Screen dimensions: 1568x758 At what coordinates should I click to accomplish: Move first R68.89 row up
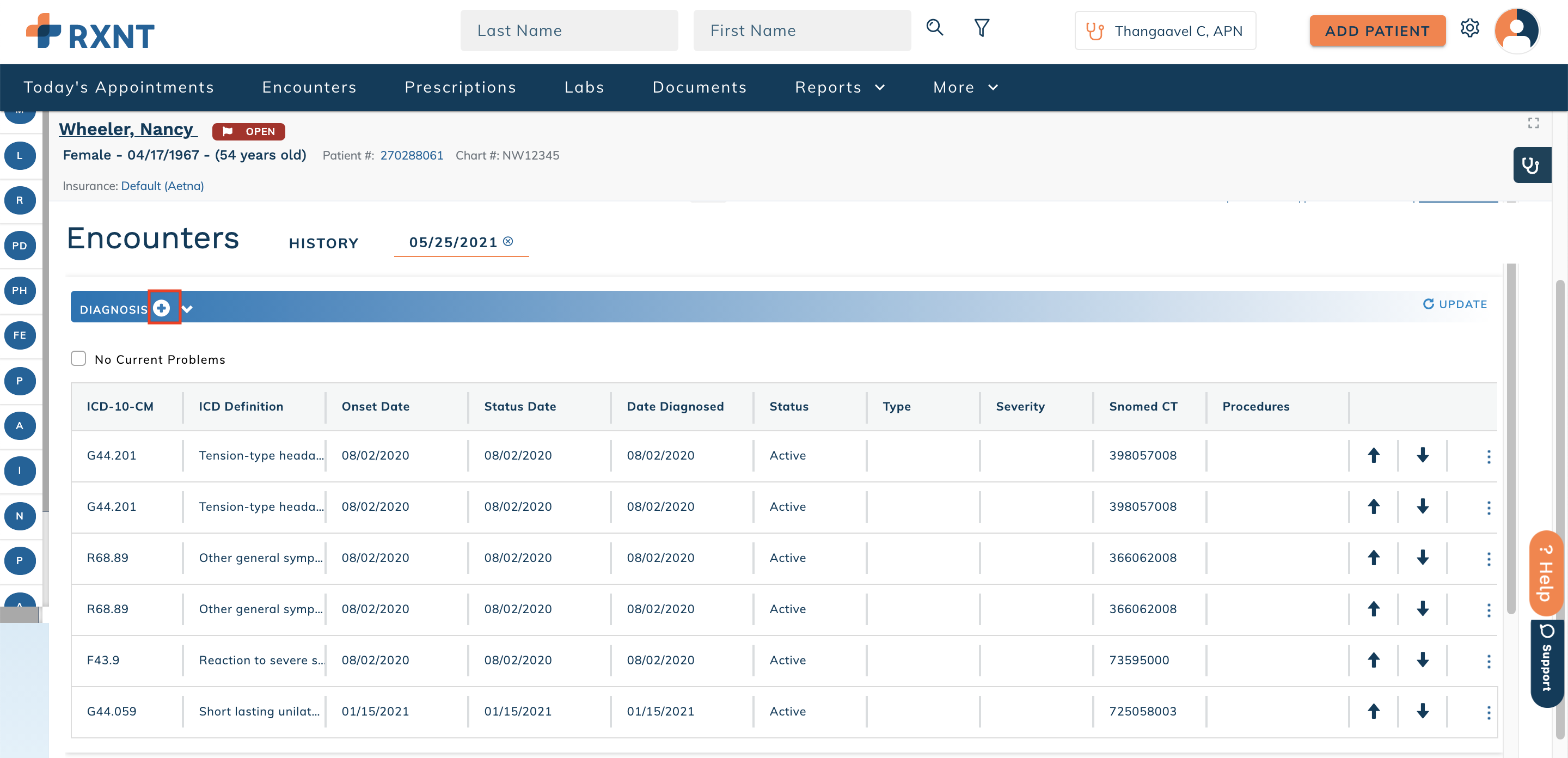1373,558
